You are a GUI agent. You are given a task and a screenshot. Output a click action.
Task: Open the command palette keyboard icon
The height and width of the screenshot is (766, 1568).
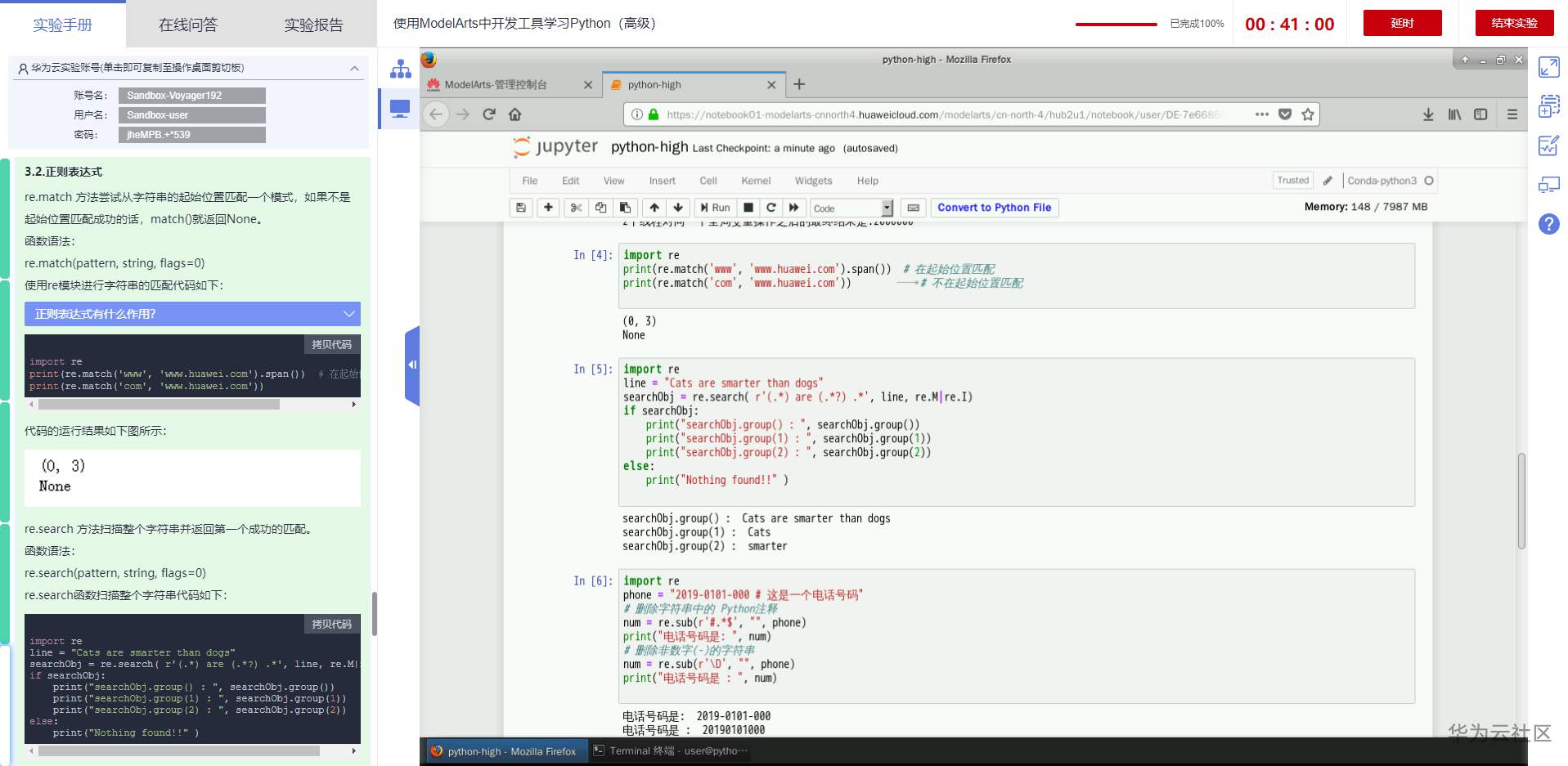pos(913,208)
